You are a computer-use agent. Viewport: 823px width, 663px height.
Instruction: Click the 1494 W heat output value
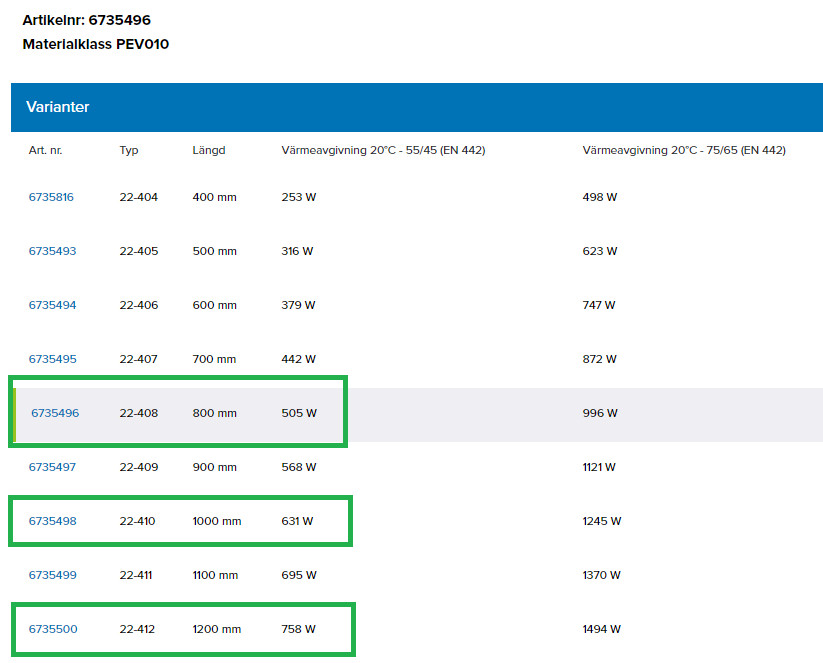point(601,629)
